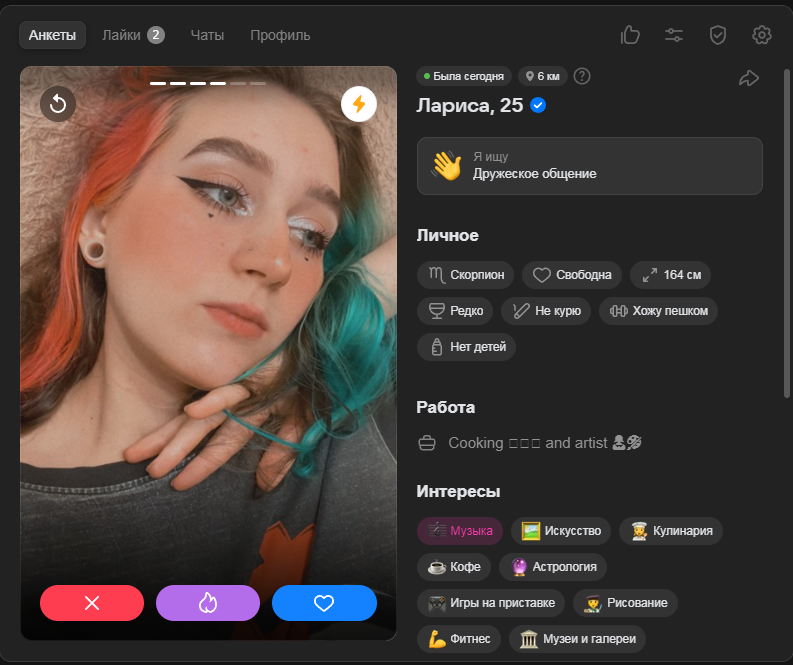793x665 pixels.
Task: Click the Cooking and artist job text
Action: pyautogui.click(x=545, y=443)
